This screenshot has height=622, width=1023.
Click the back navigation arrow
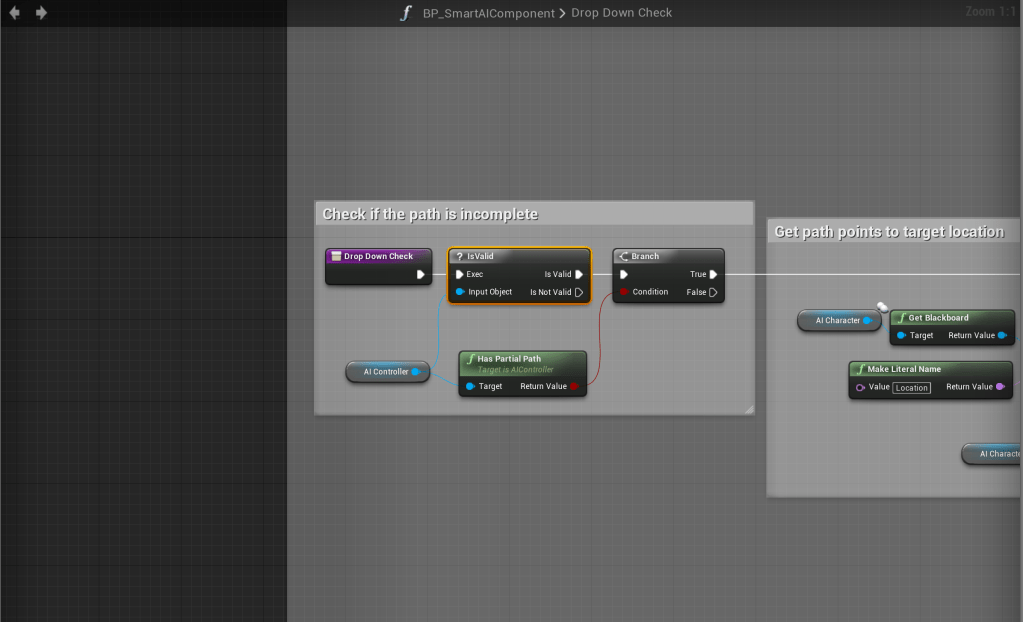point(14,12)
